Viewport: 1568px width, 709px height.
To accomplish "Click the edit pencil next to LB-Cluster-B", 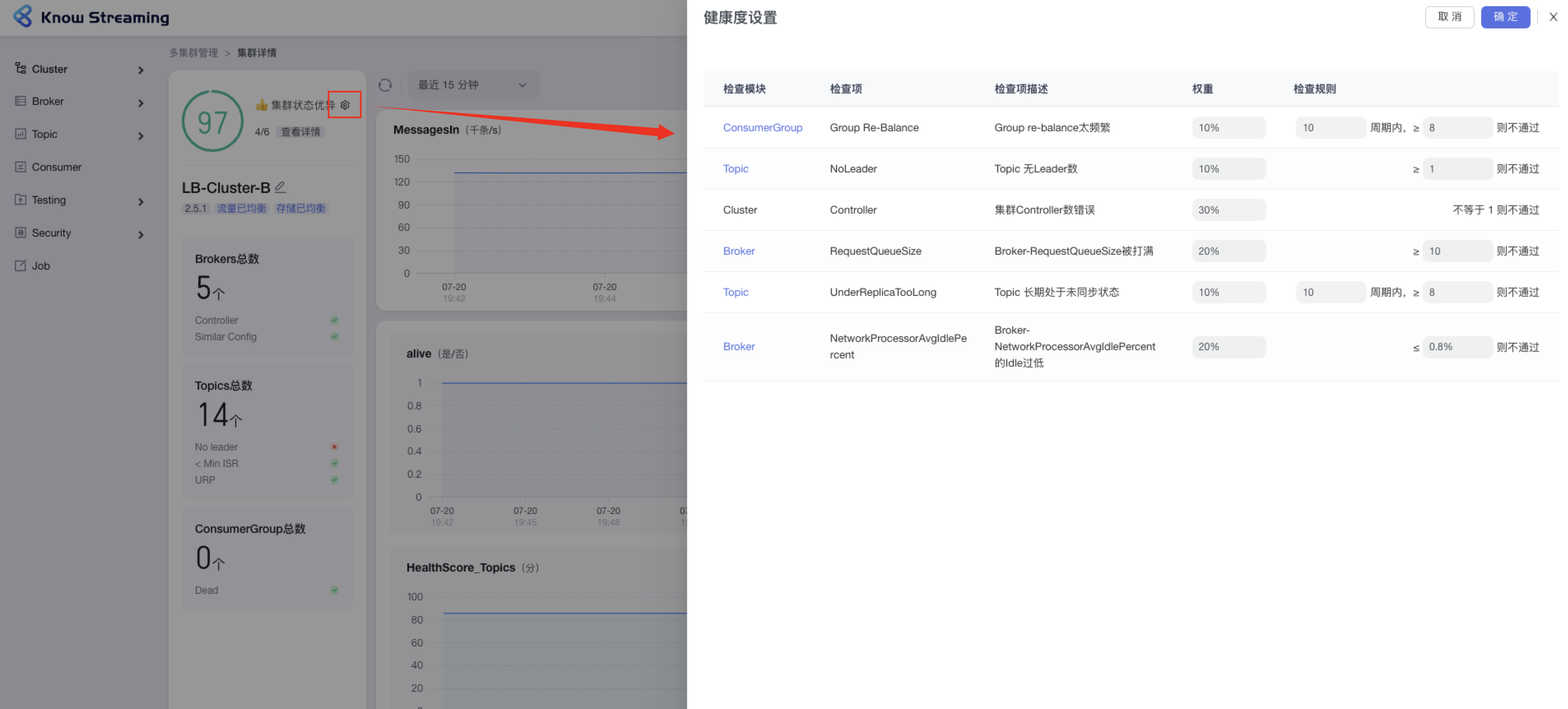I will (x=280, y=188).
